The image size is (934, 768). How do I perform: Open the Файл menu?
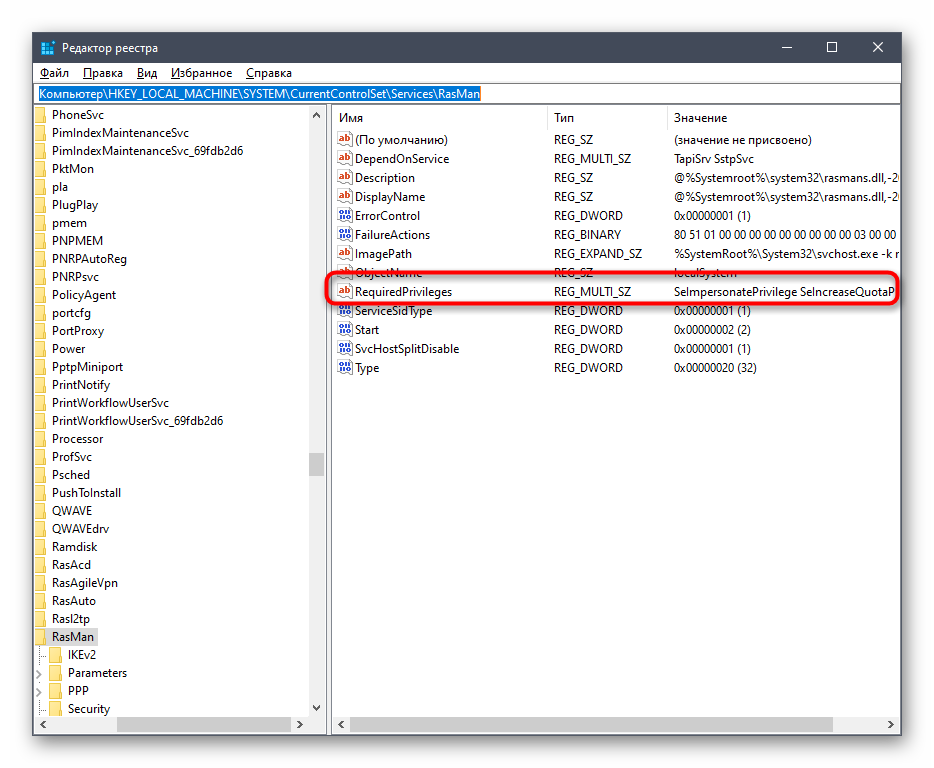pos(54,73)
